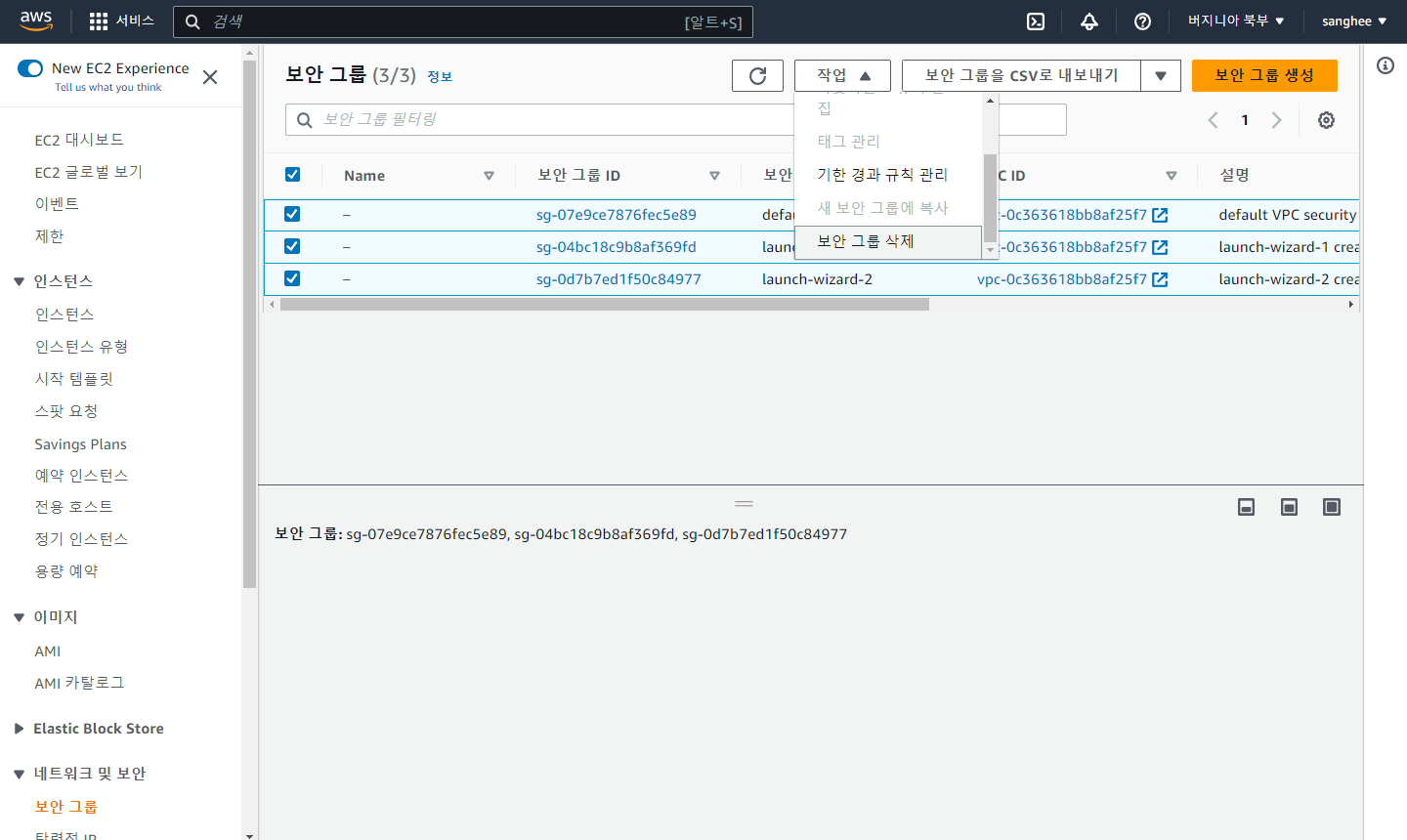Collapse the 이미지 sidebar section
The height and width of the screenshot is (840, 1407).
[x=19, y=617]
